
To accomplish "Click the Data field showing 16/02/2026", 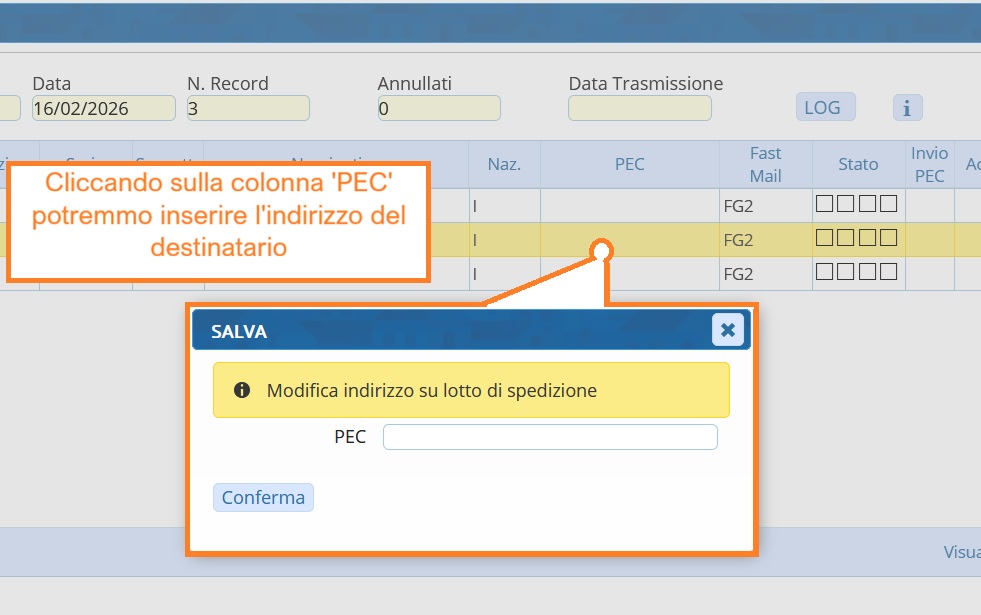I will pos(103,108).
